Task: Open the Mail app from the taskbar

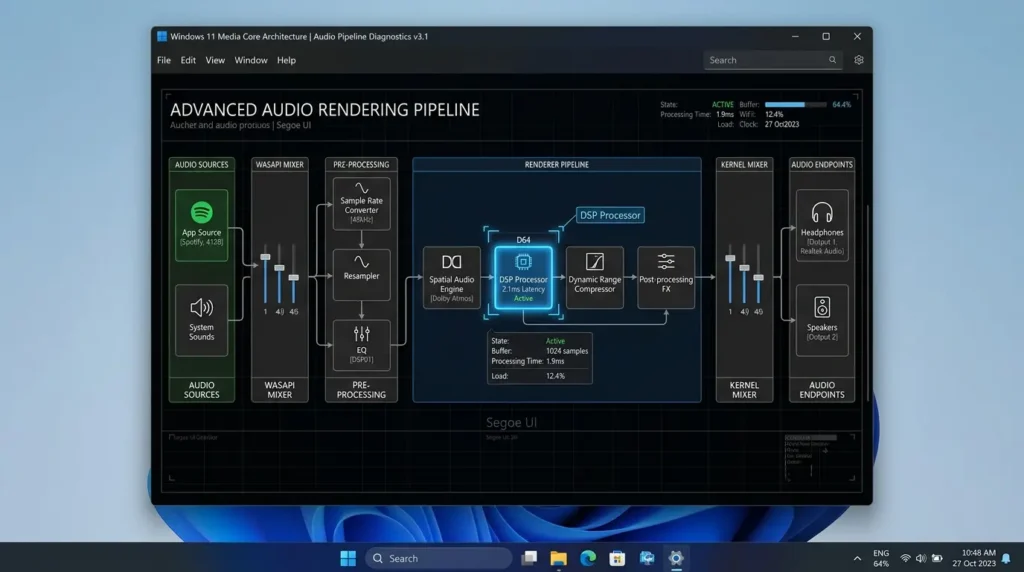Action: pyautogui.click(x=647, y=558)
